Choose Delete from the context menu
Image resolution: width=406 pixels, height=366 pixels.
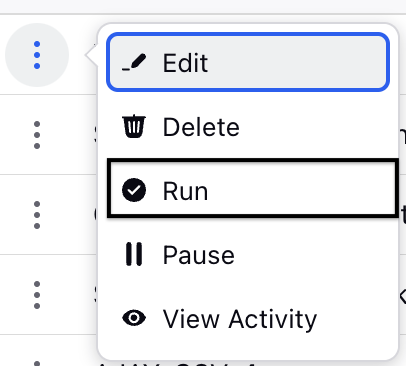248,126
